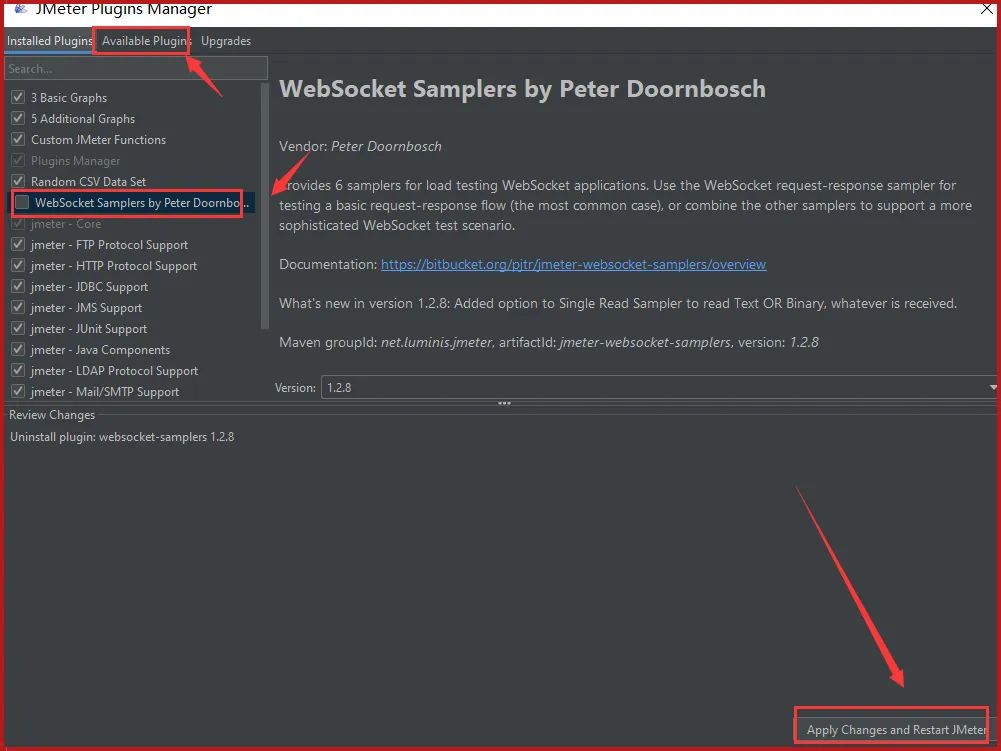The width and height of the screenshot is (1001, 751).
Task: Toggle jmeter - HTTP Protocol Support checkbox
Action: (x=18, y=266)
